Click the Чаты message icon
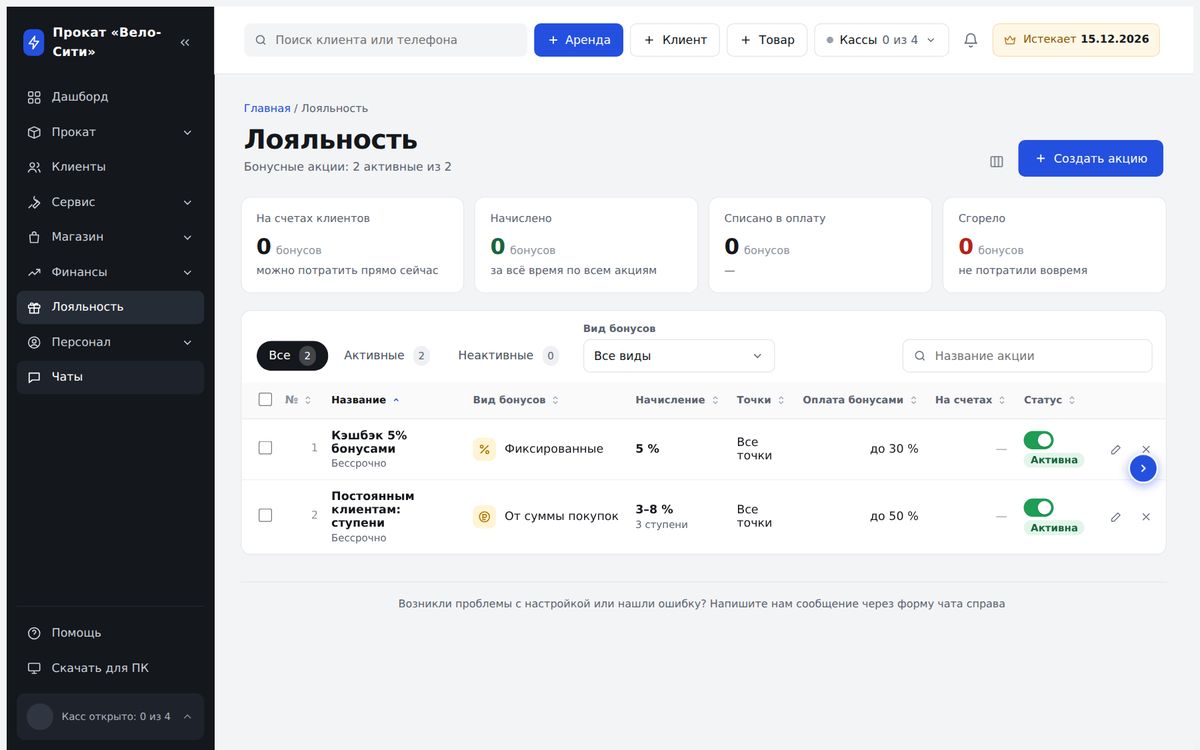 (34, 377)
